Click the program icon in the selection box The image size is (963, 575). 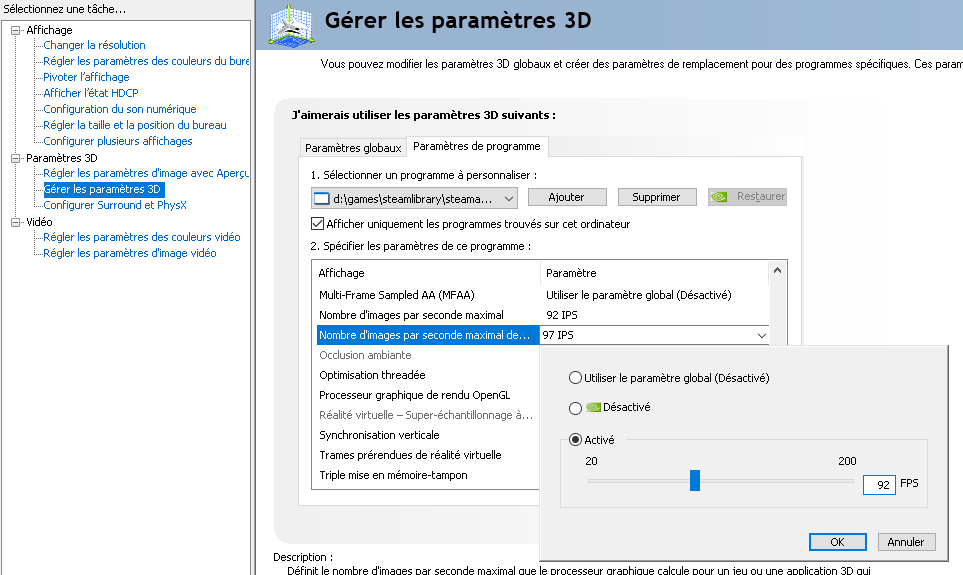322,198
